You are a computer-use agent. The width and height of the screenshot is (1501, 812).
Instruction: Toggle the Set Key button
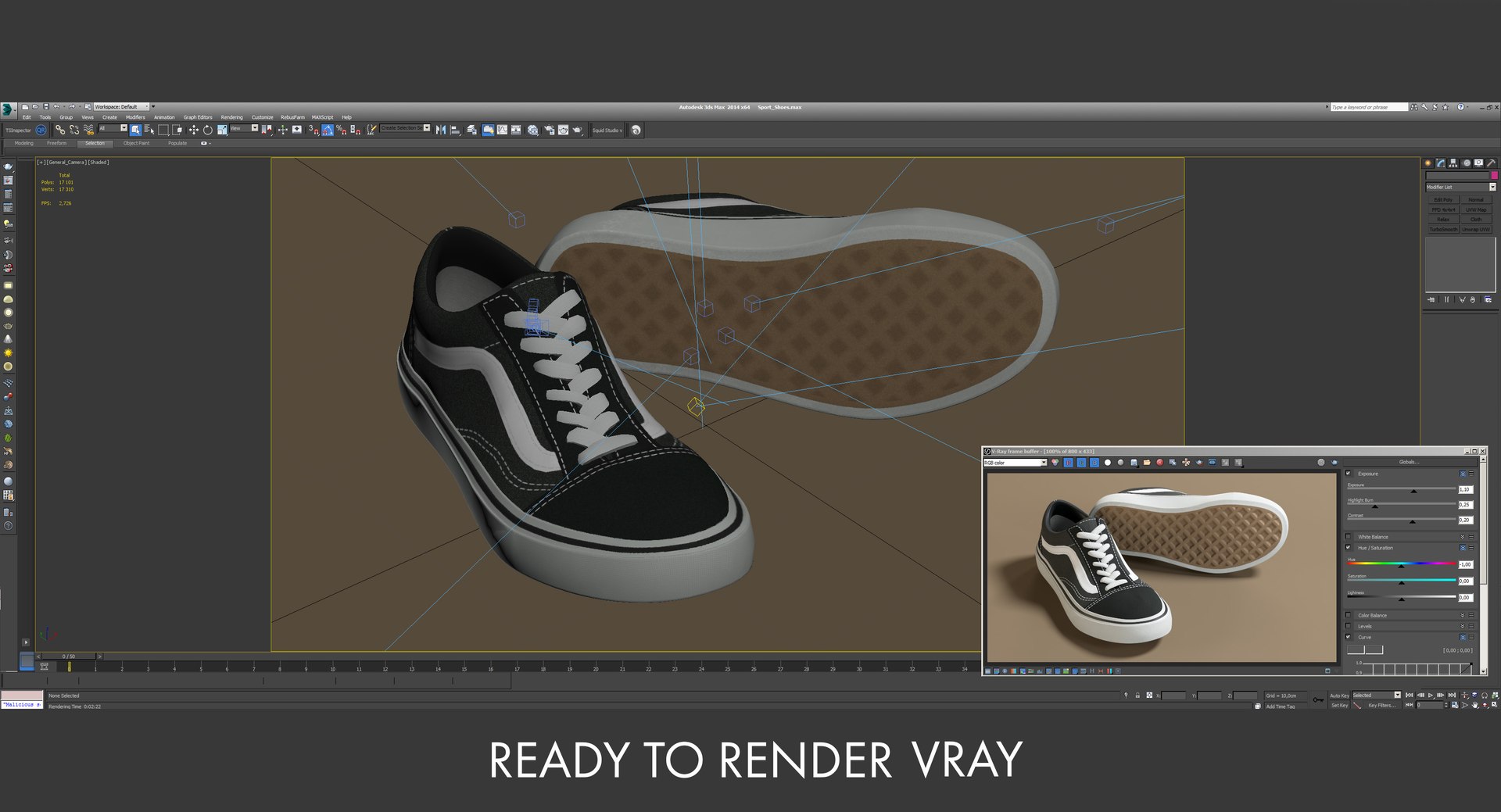pyautogui.click(x=1339, y=706)
